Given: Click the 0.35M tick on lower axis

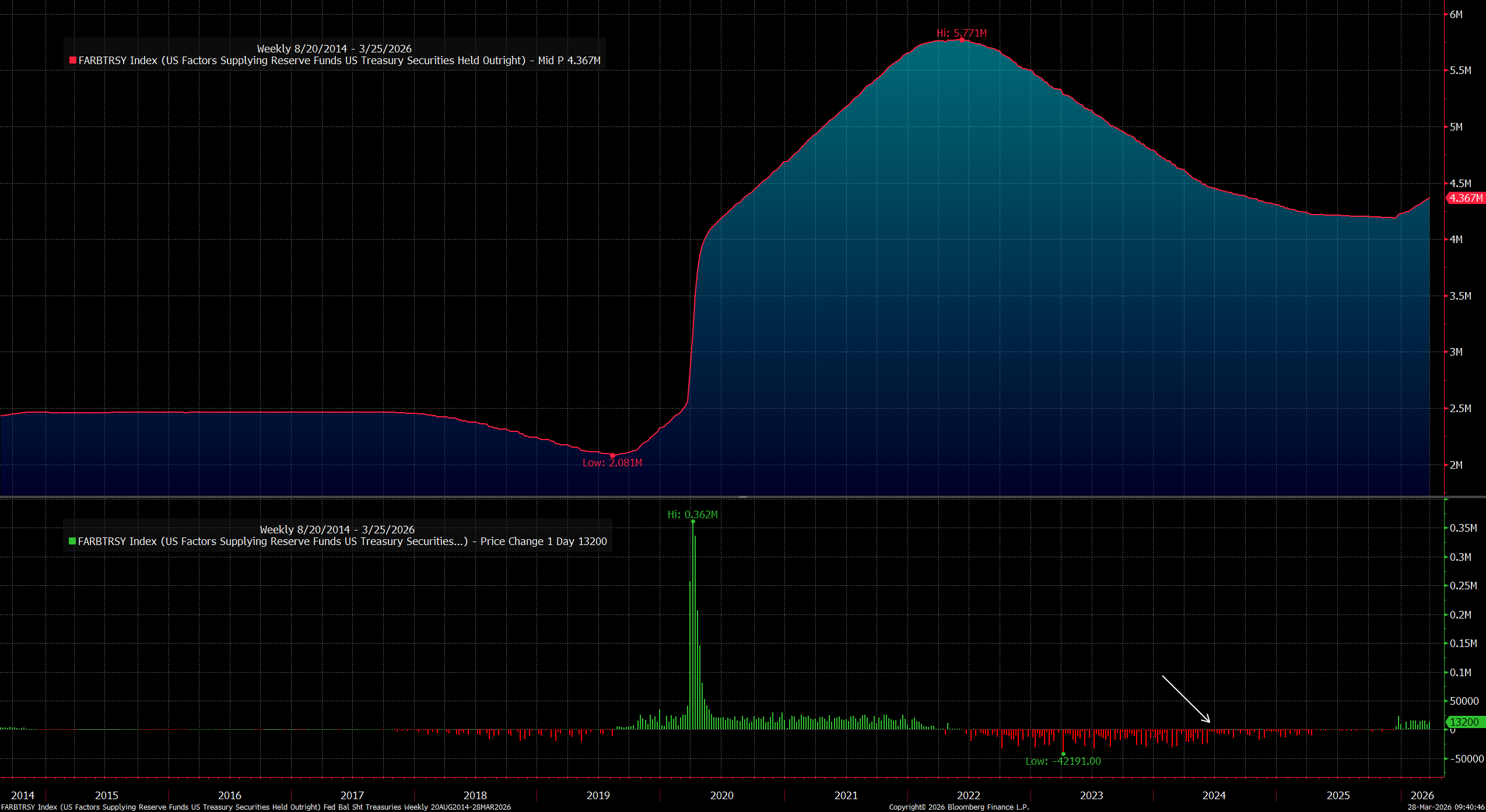Looking at the screenshot, I should pos(1463,528).
